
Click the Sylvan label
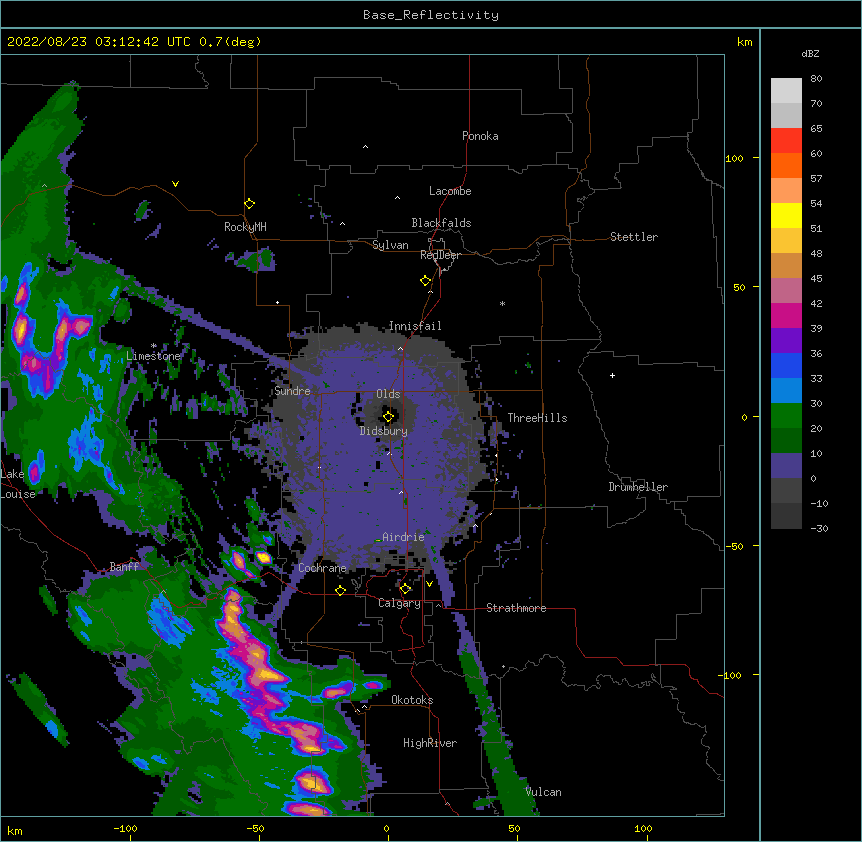[390, 245]
